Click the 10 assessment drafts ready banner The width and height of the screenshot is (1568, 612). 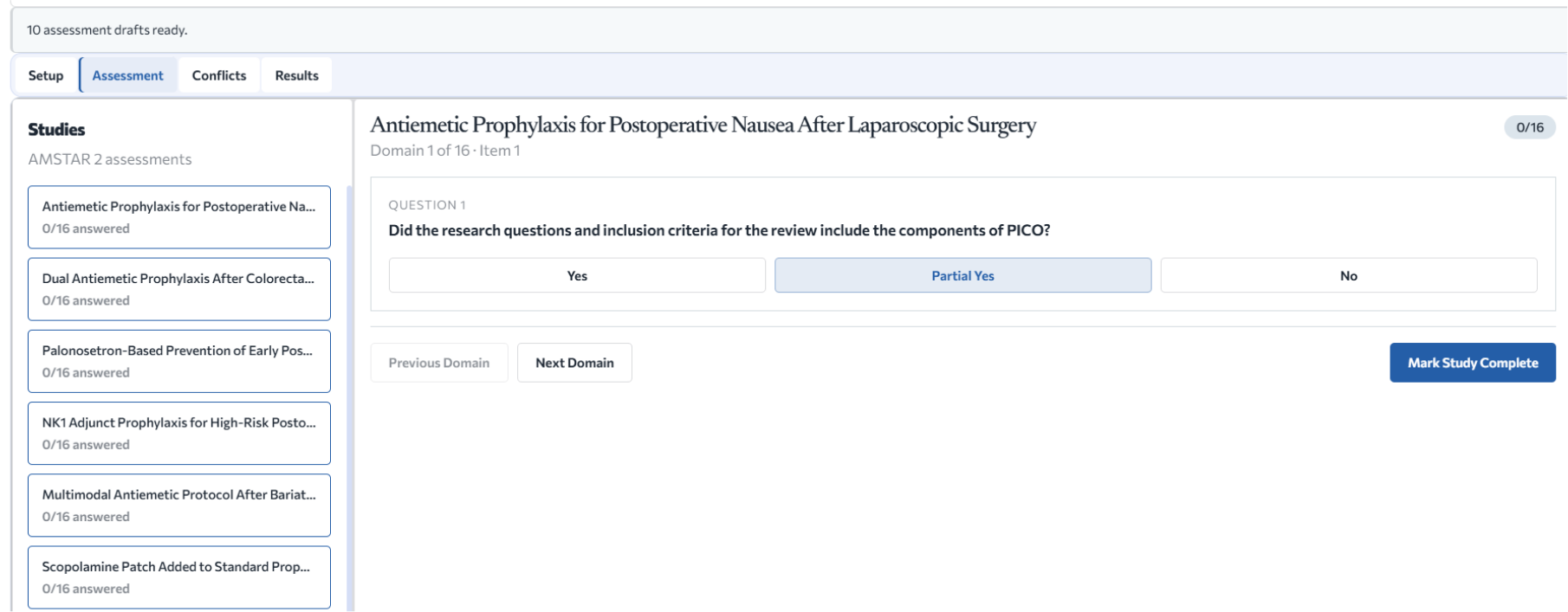(788, 30)
